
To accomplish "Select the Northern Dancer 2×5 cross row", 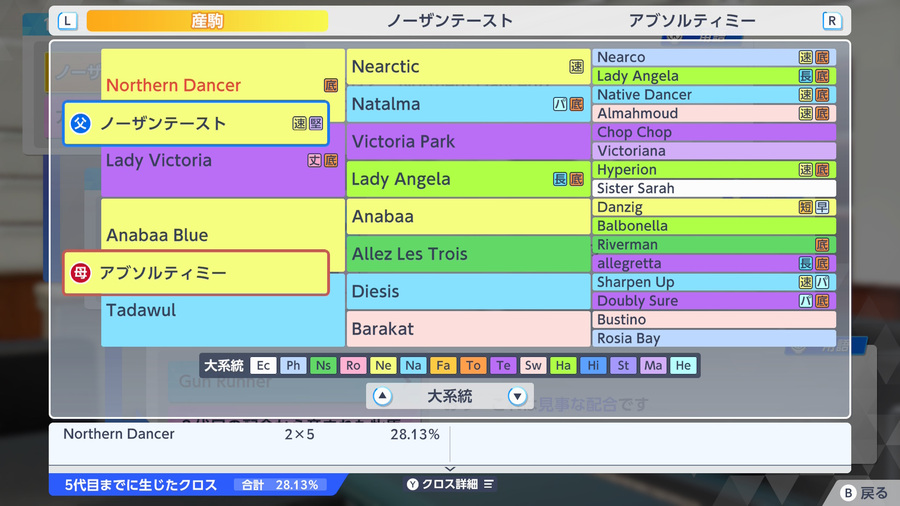I will click(x=251, y=434).
